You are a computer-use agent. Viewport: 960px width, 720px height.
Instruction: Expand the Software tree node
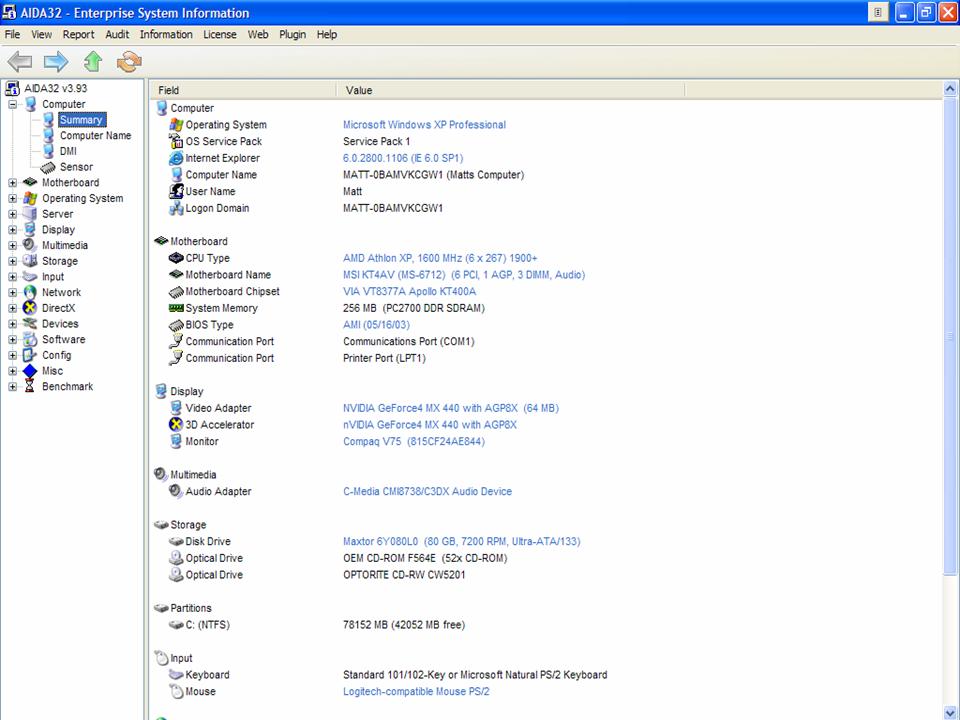[x=12, y=339]
